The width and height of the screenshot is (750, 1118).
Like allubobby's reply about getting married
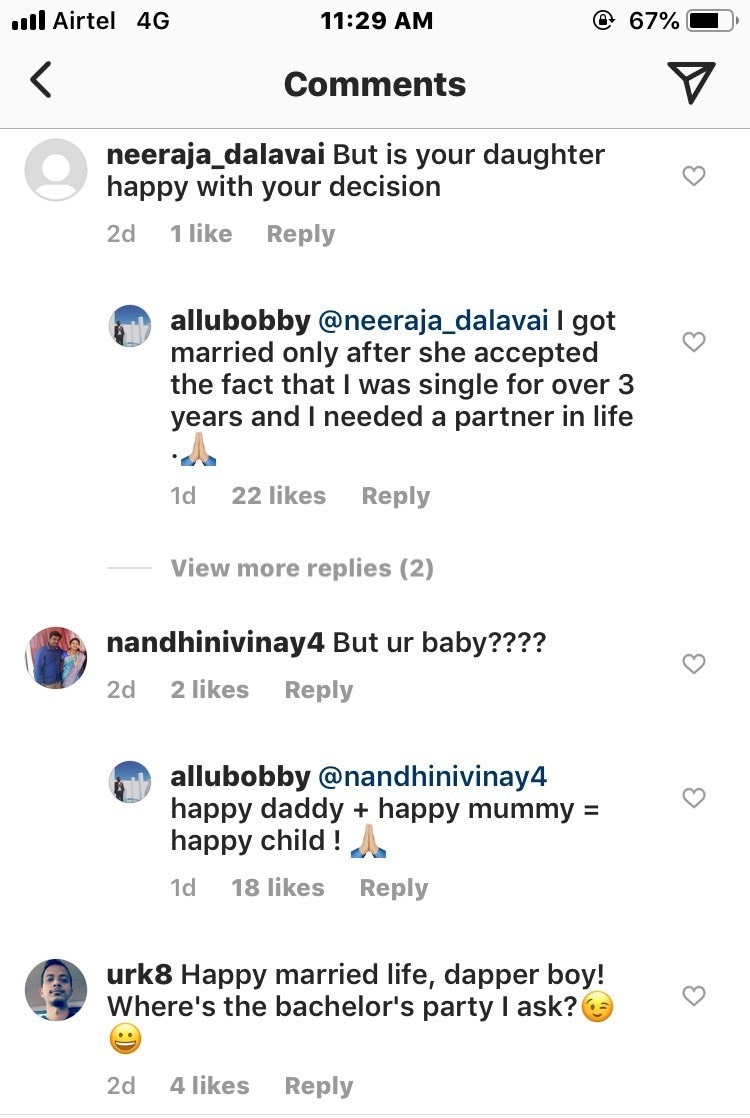click(693, 342)
